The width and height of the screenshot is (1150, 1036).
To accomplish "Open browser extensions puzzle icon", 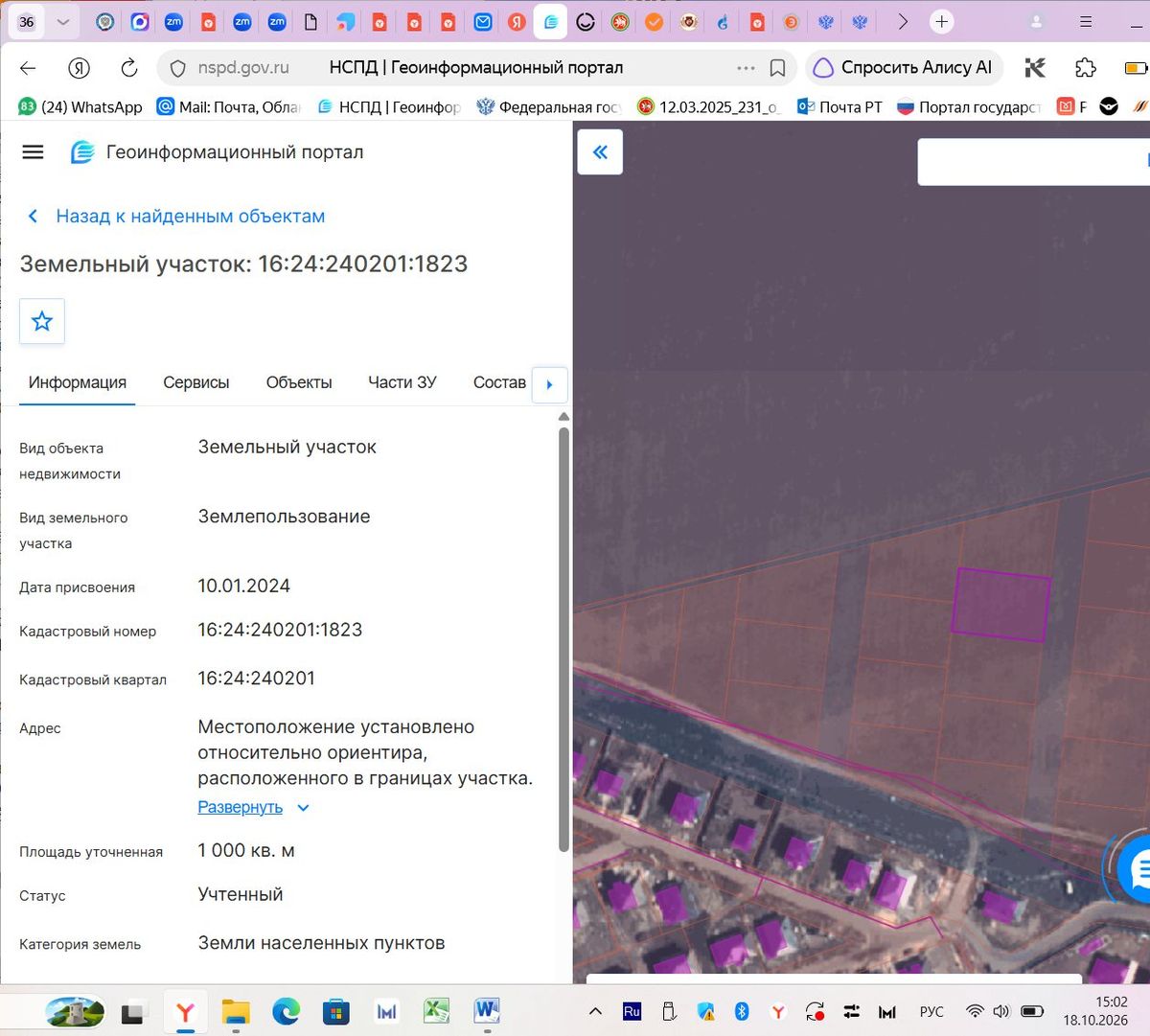I will (x=1085, y=68).
